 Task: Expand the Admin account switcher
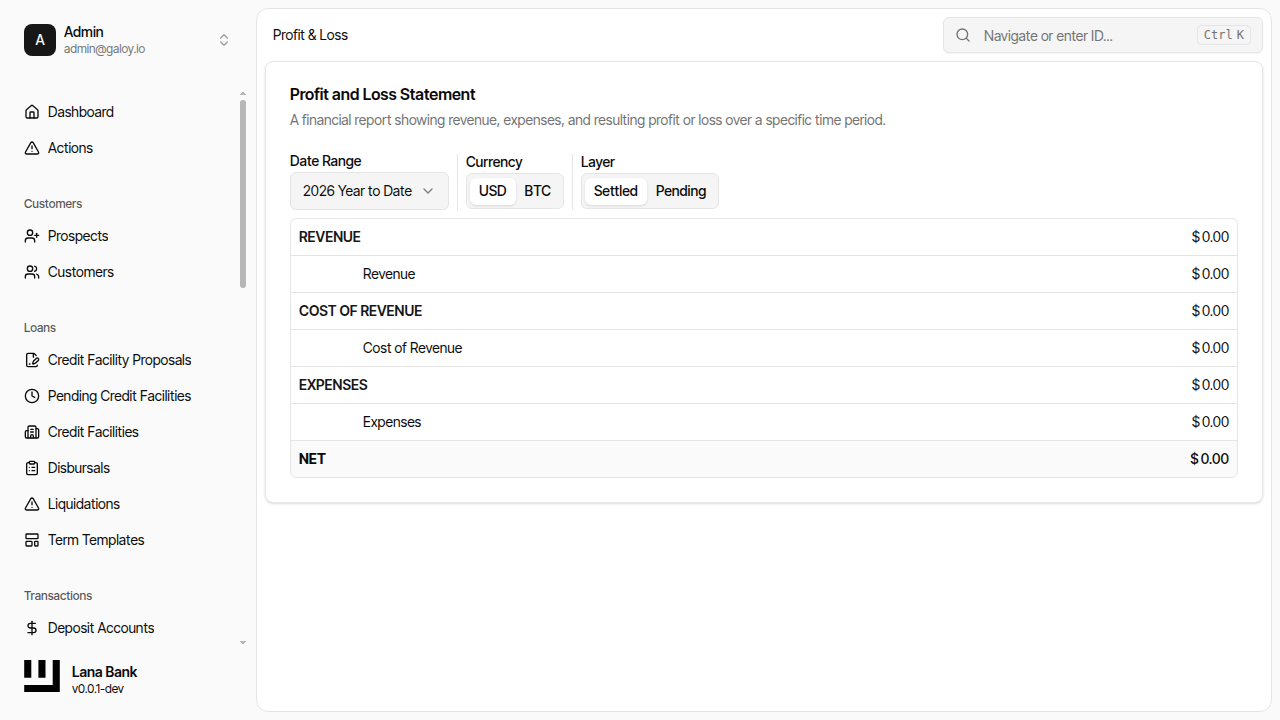click(x=224, y=40)
